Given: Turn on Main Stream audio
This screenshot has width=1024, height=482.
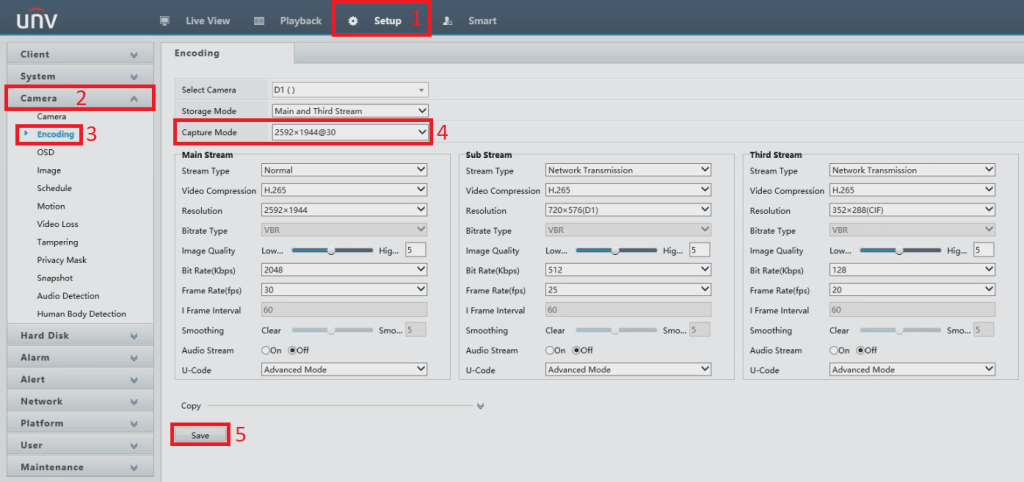Looking at the screenshot, I should coord(266,351).
